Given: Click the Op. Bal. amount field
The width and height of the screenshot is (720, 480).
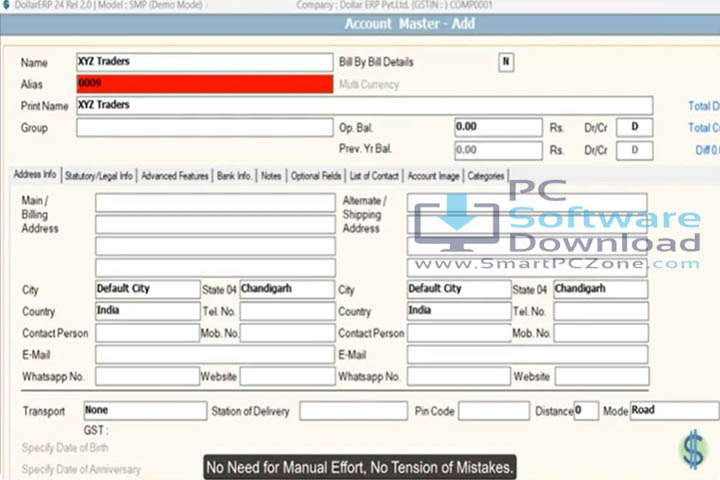Looking at the screenshot, I should [498, 127].
